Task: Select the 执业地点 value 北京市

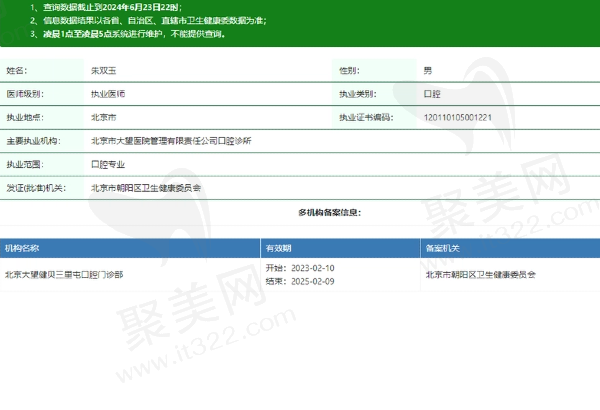Action: tap(103, 118)
